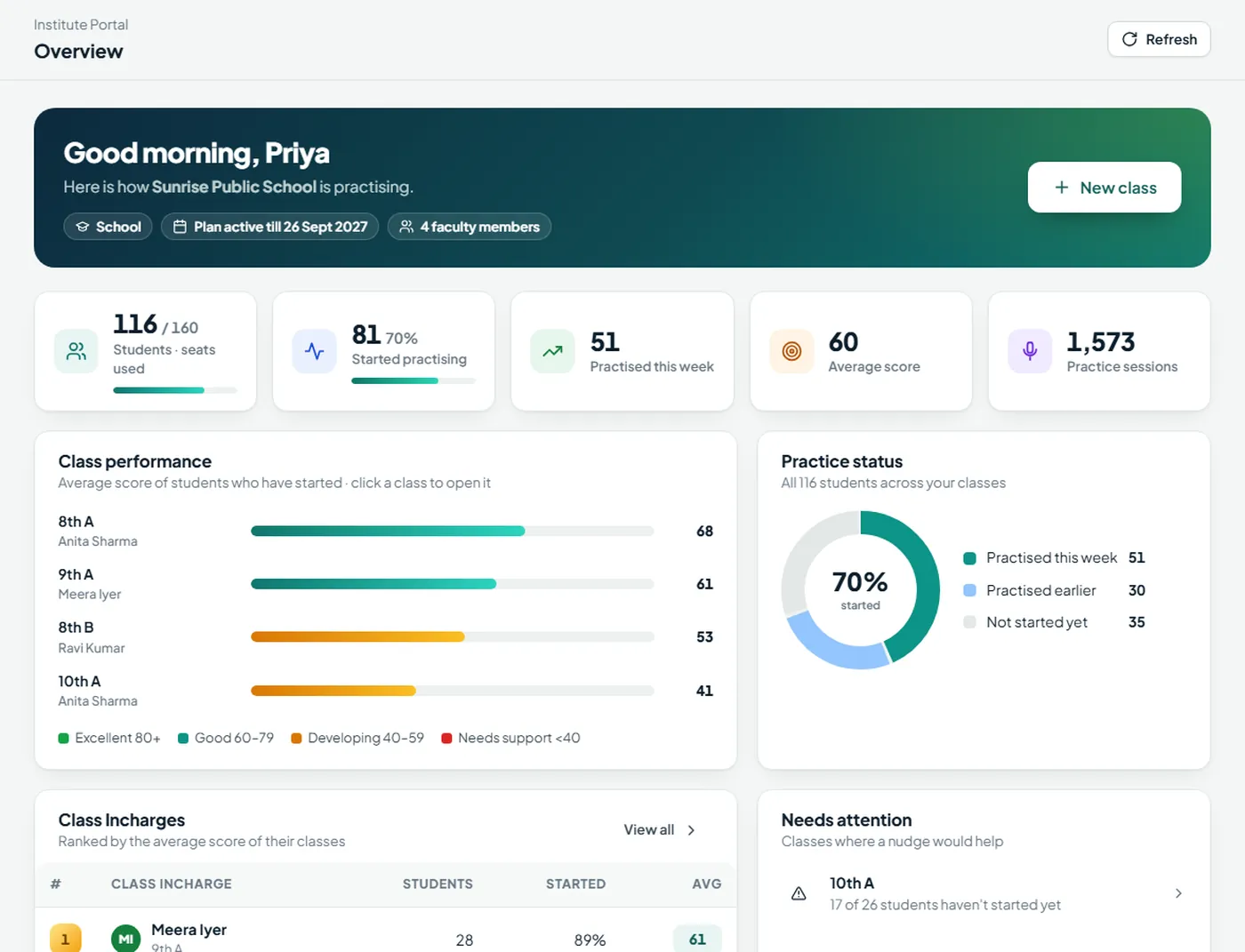Expand the 10th A needs attention chevron

(x=1178, y=893)
